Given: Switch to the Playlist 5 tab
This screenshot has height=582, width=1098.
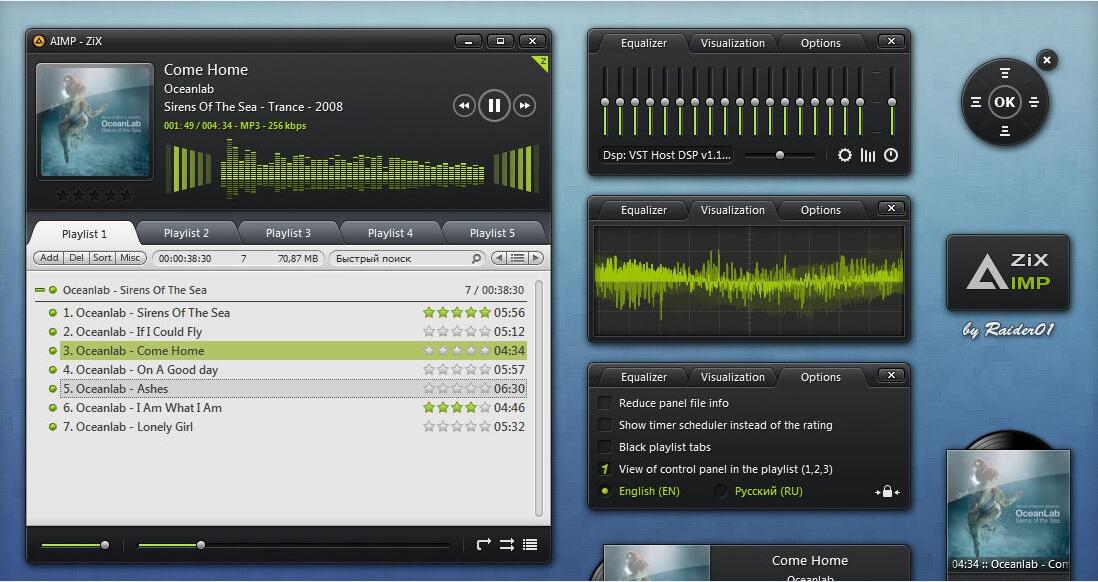Looking at the screenshot, I should click(492, 233).
